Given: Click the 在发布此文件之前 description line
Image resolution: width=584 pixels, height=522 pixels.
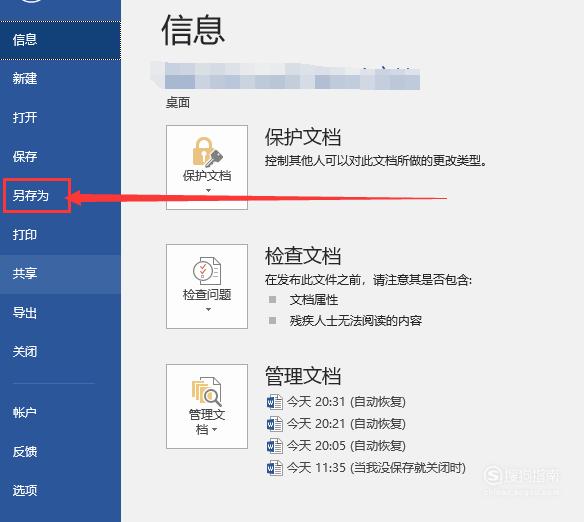Looking at the screenshot, I should (368, 280).
